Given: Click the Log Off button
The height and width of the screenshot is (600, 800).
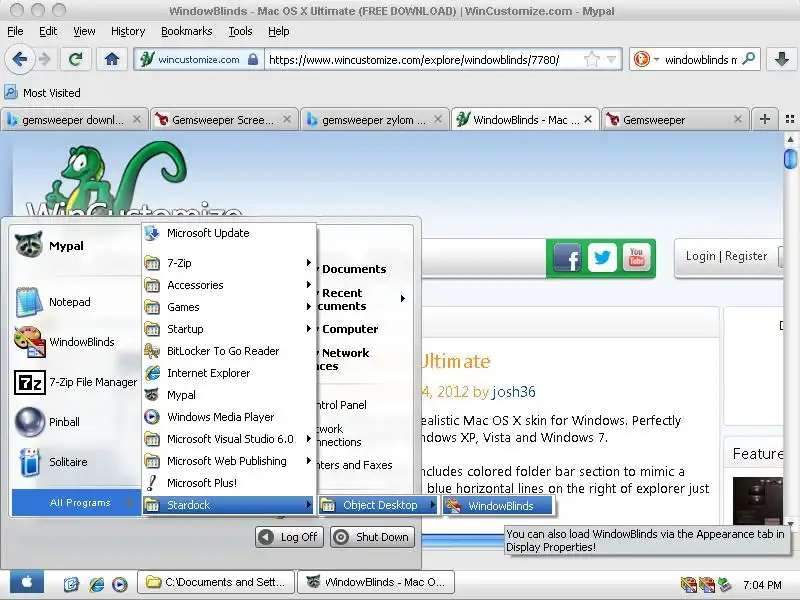Looking at the screenshot, I should coord(289,537).
